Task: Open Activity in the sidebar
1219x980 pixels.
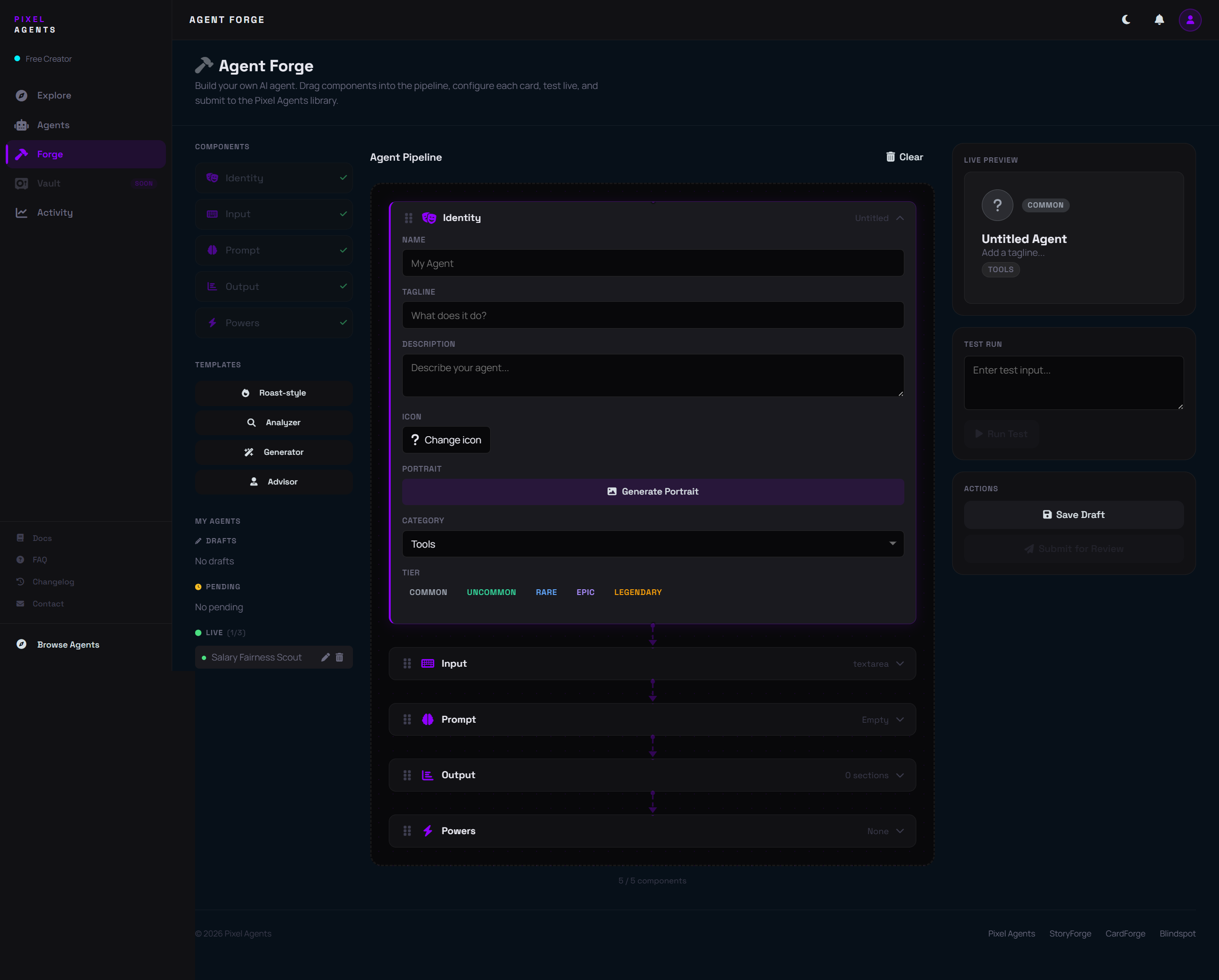Action: tap(54, 213)
